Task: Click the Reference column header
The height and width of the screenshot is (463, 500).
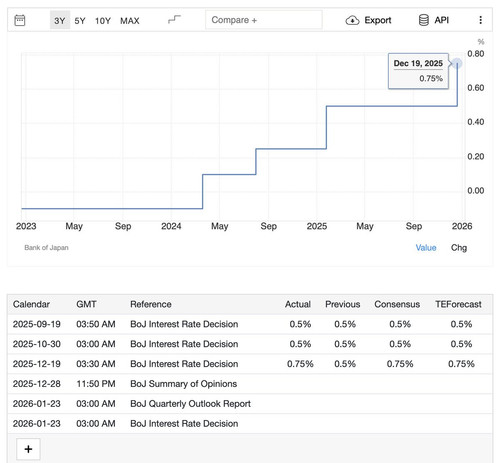Action: click(x=151, y=304)
